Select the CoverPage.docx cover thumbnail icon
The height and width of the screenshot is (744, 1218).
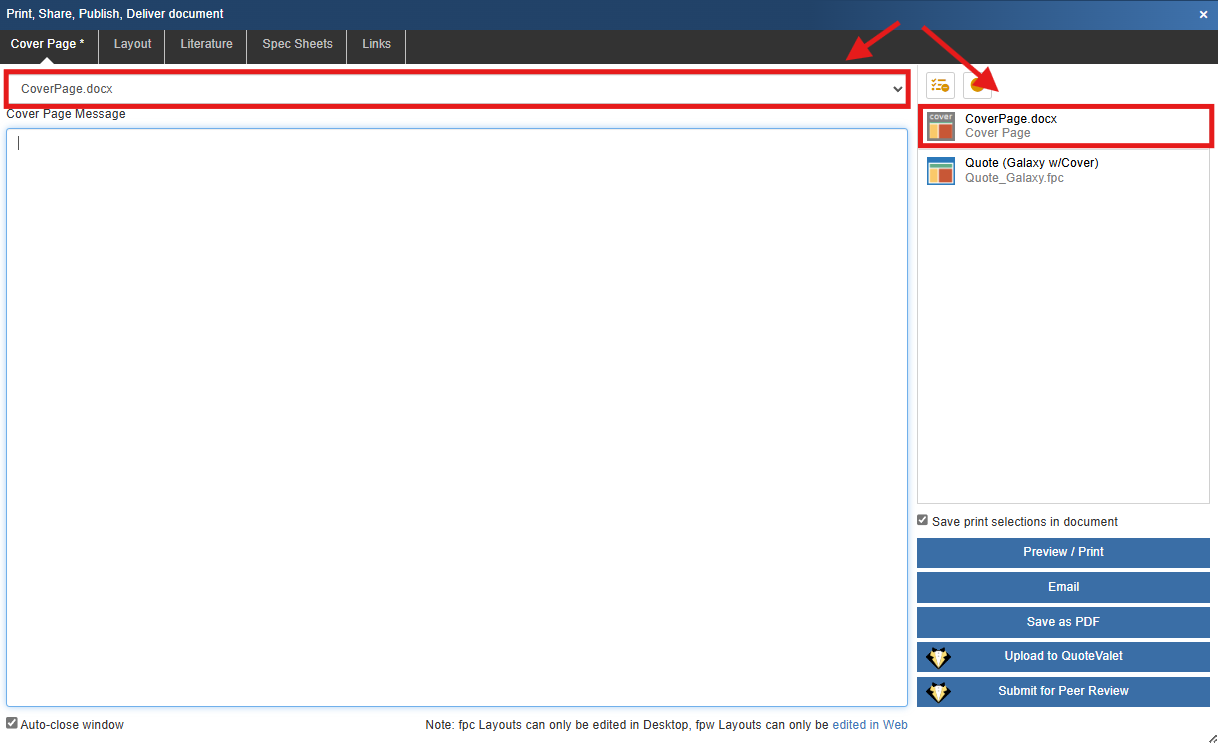pos(941,126)
